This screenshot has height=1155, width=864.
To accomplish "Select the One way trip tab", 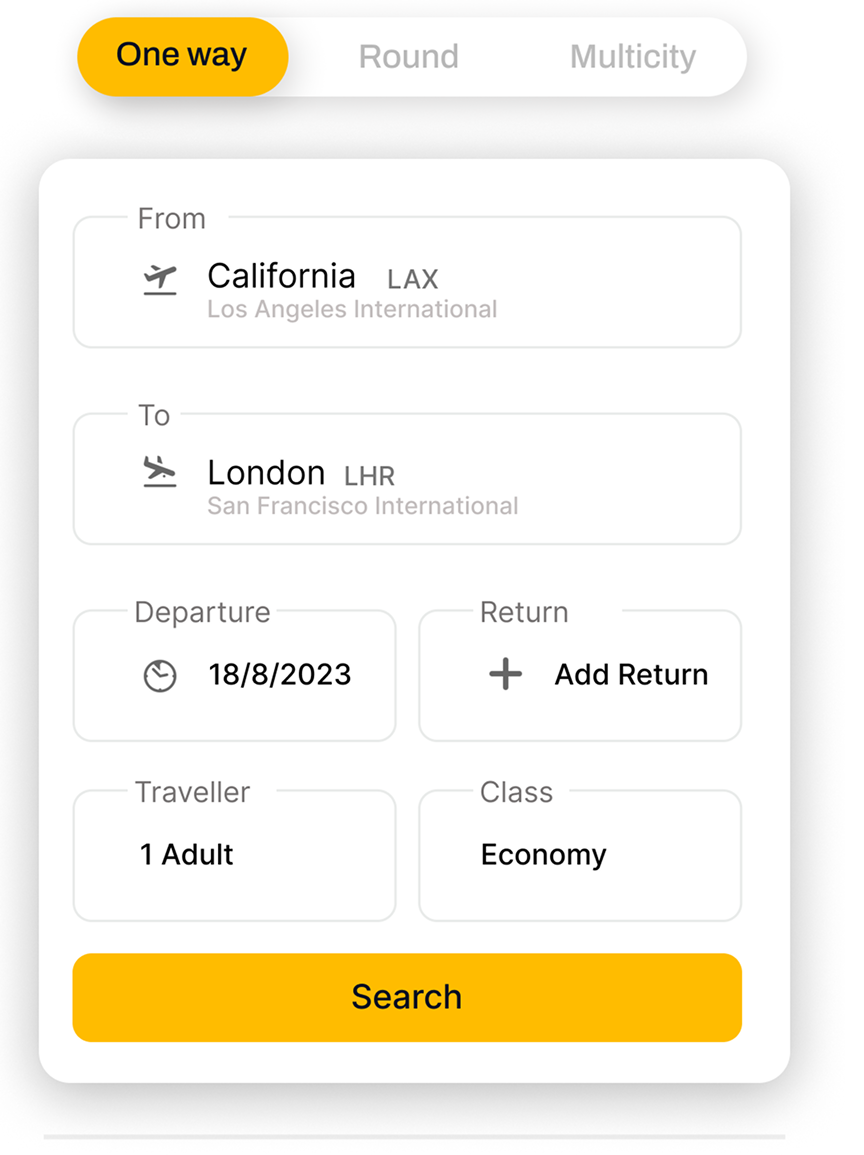I will [182, 56].
